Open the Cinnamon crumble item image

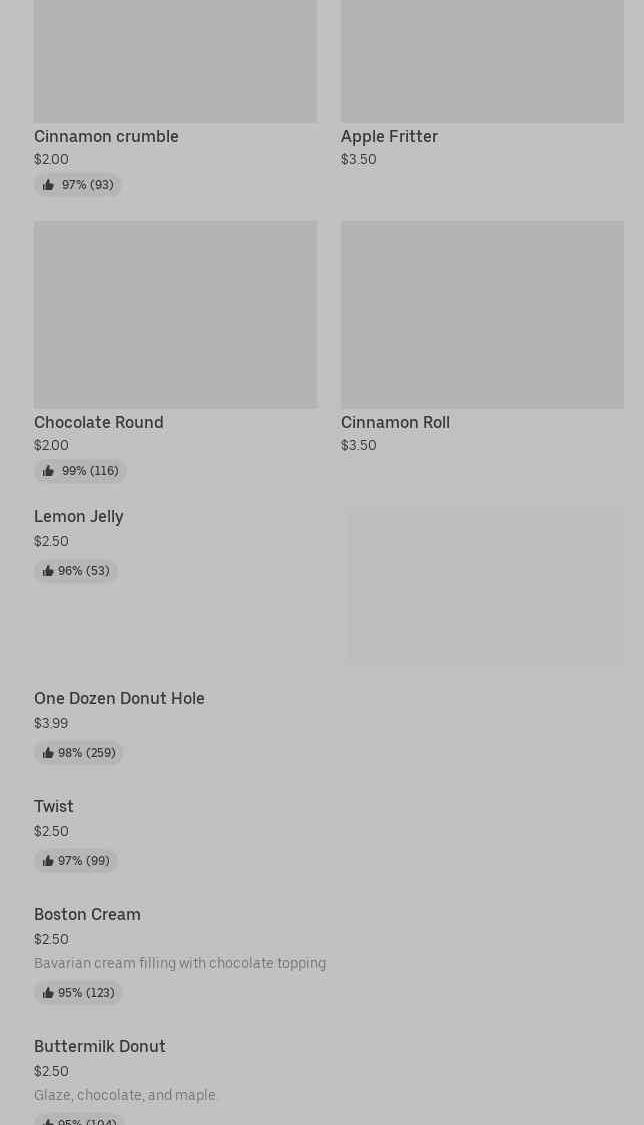(175, 60)
